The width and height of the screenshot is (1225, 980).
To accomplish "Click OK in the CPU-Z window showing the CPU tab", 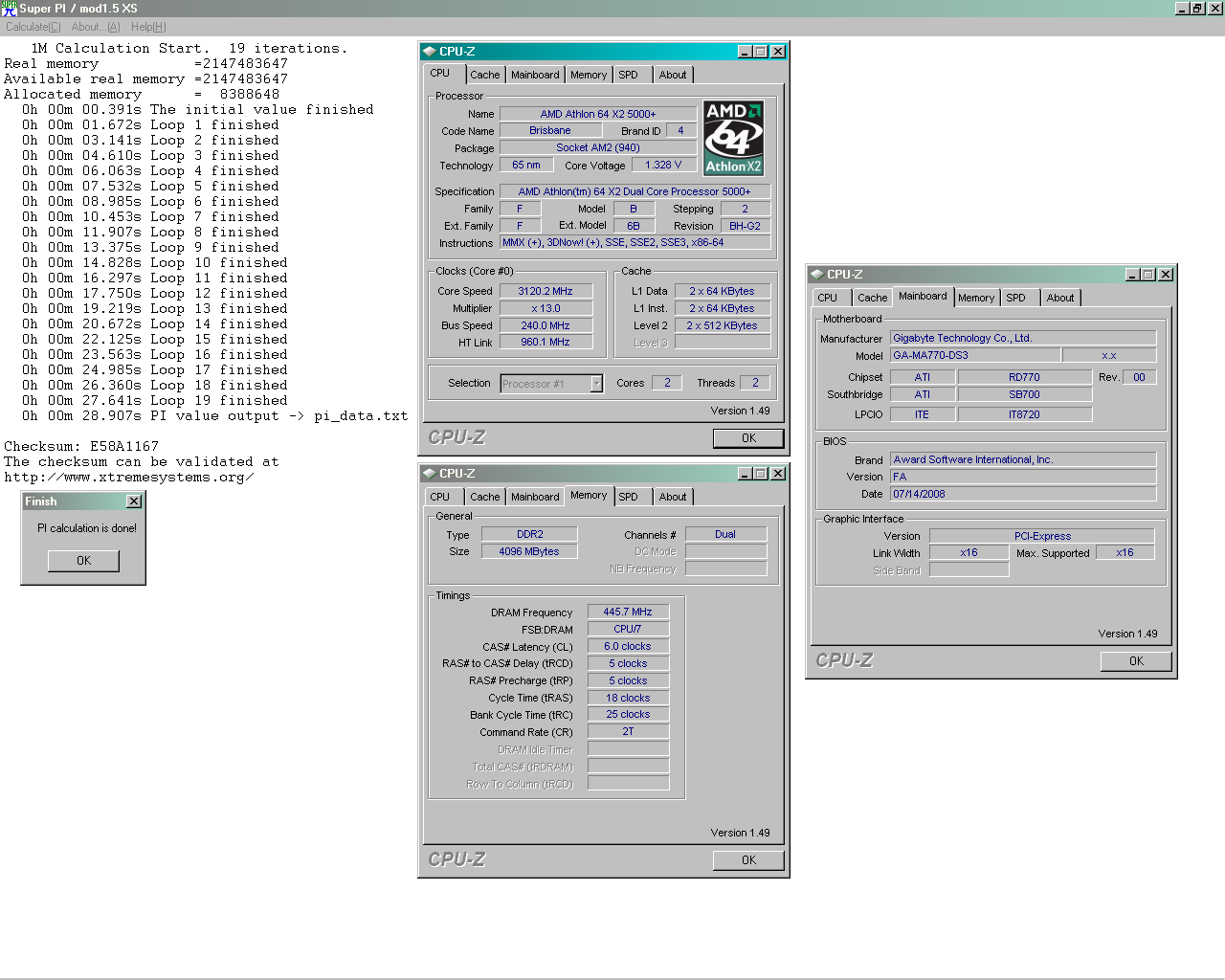I will [x=749, y=438].
